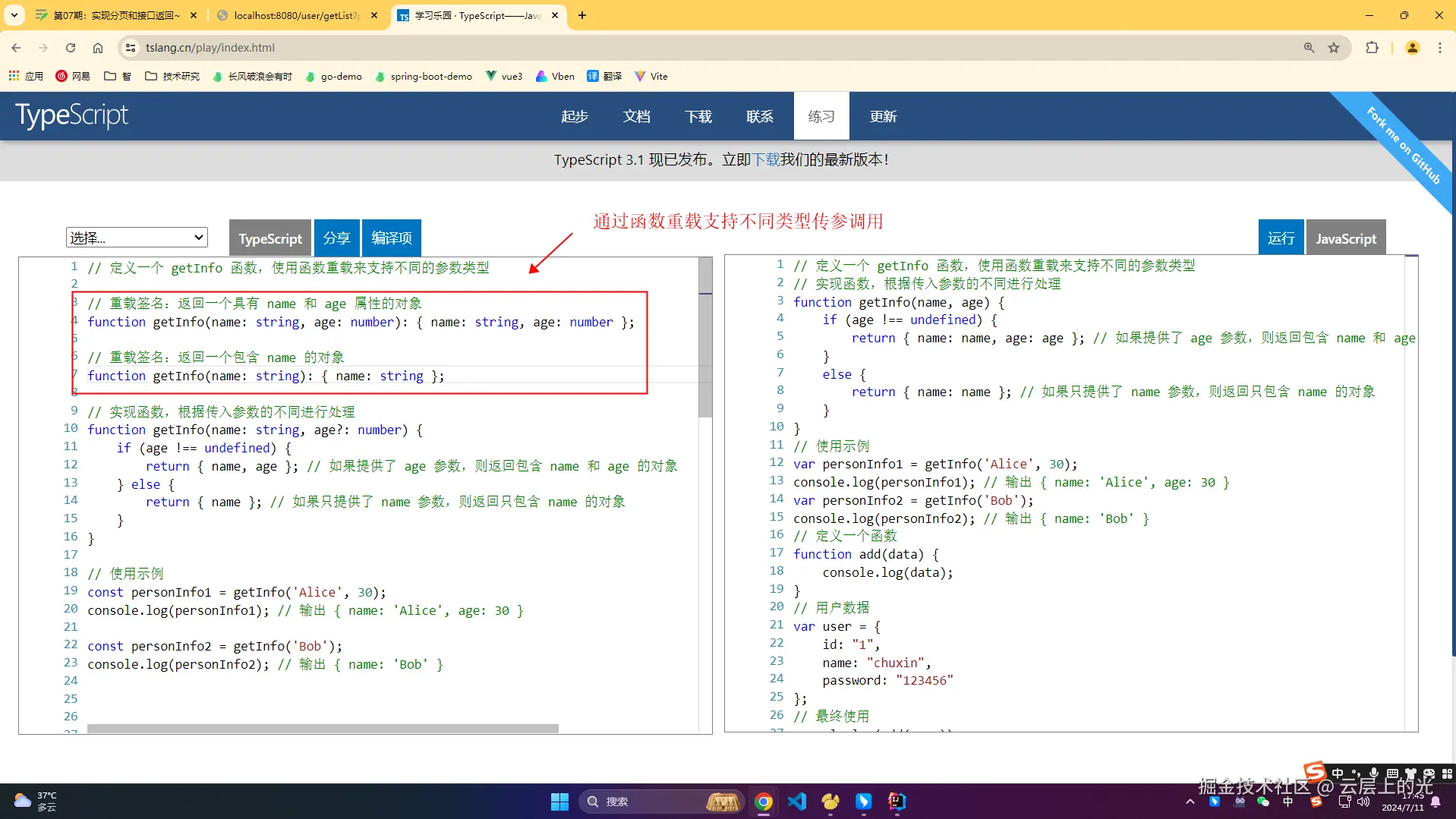Click the 分享 share button

pos(336,238)
